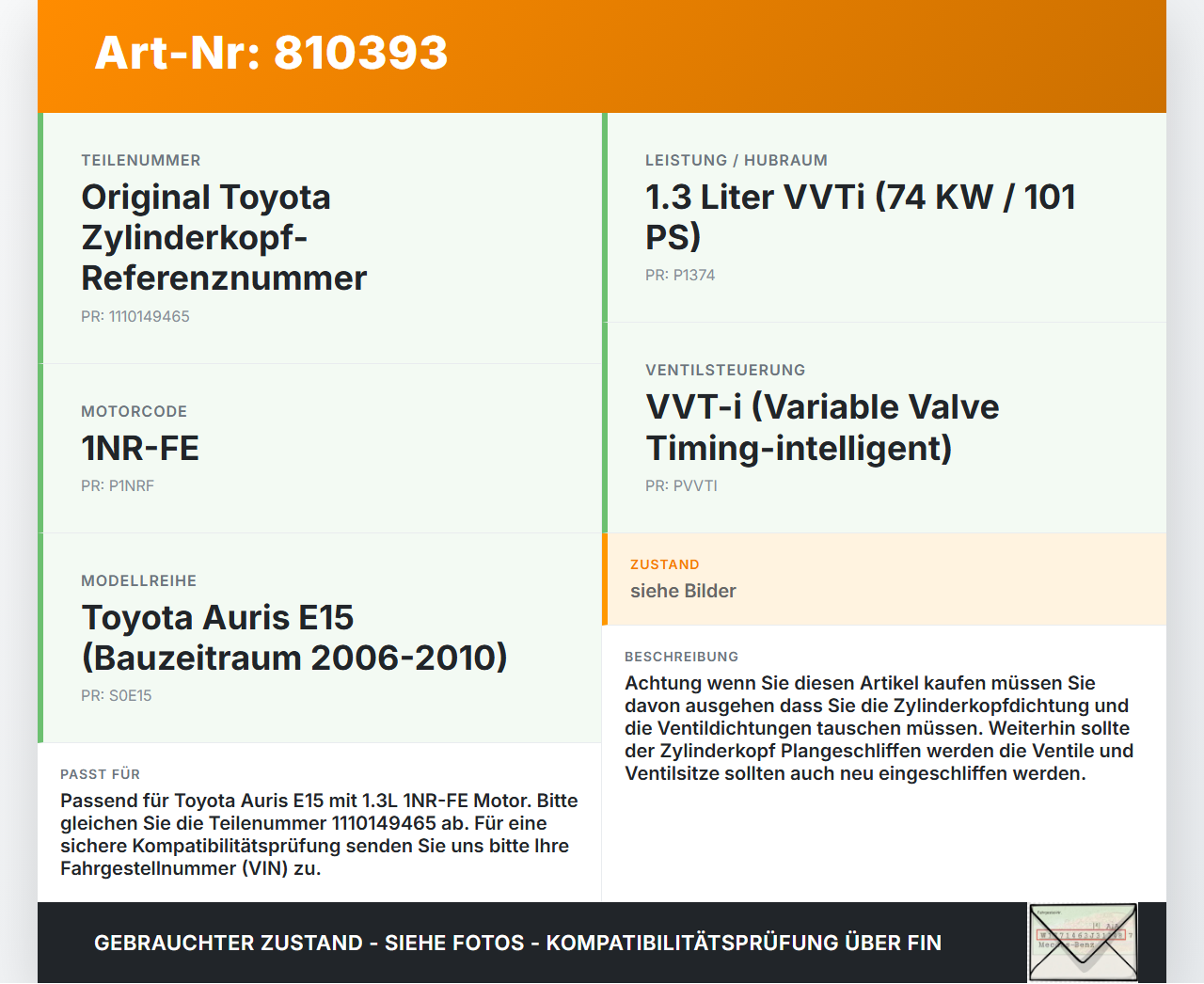Select the Passend für Toyota Auris paragraph

tap(320, 834)
